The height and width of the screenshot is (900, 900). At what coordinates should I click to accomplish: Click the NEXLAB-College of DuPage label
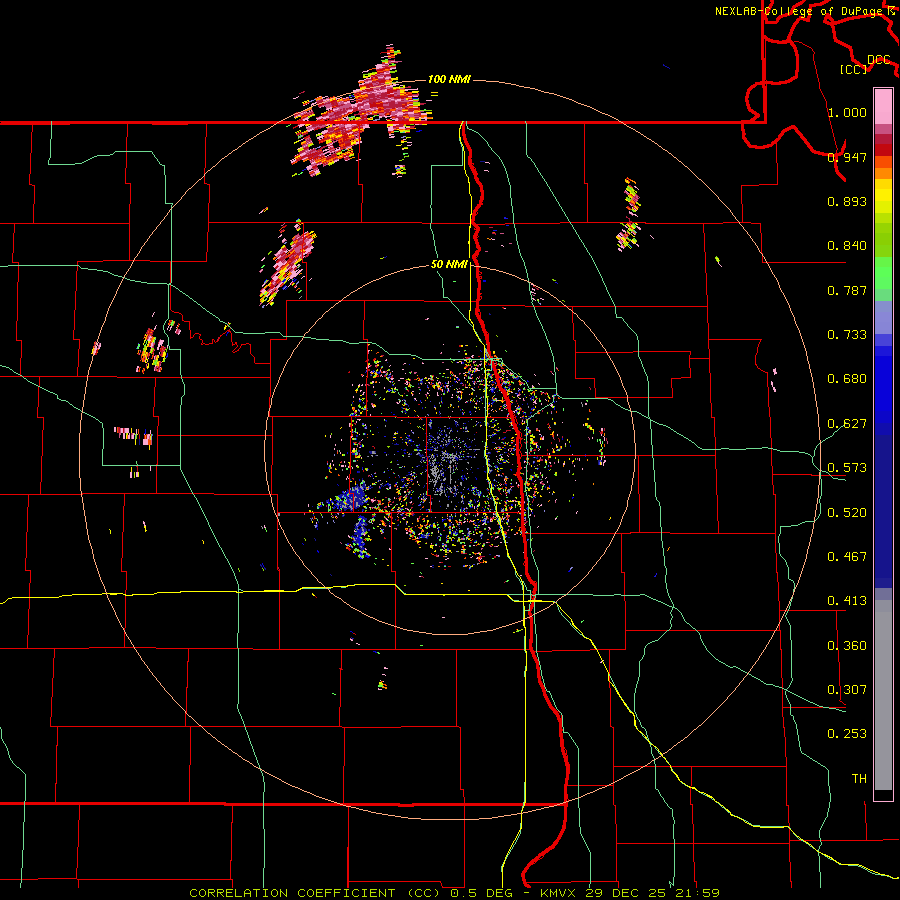click(x=800, y=11)
